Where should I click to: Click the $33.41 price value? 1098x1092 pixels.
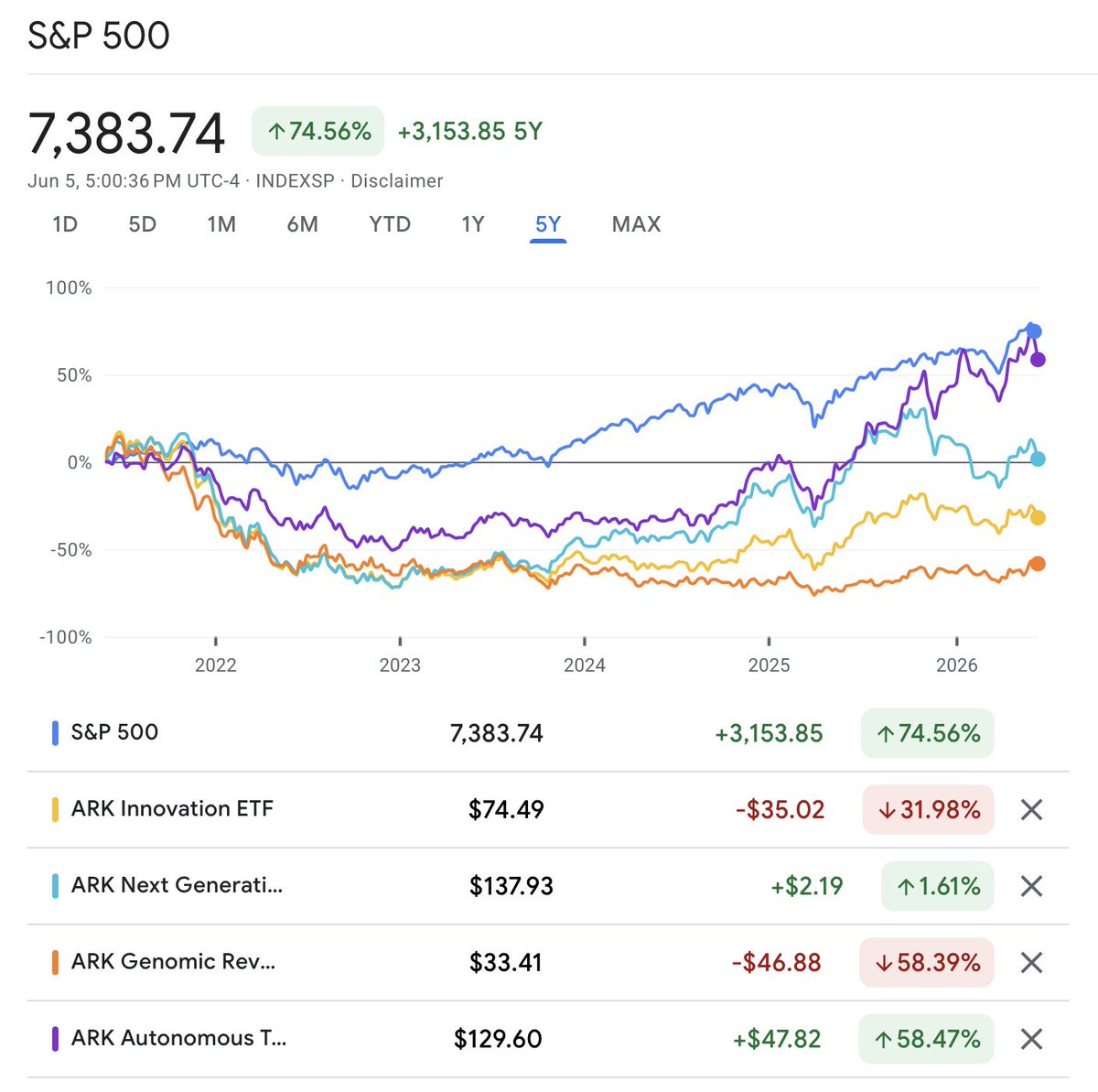(x=505, y=963)
